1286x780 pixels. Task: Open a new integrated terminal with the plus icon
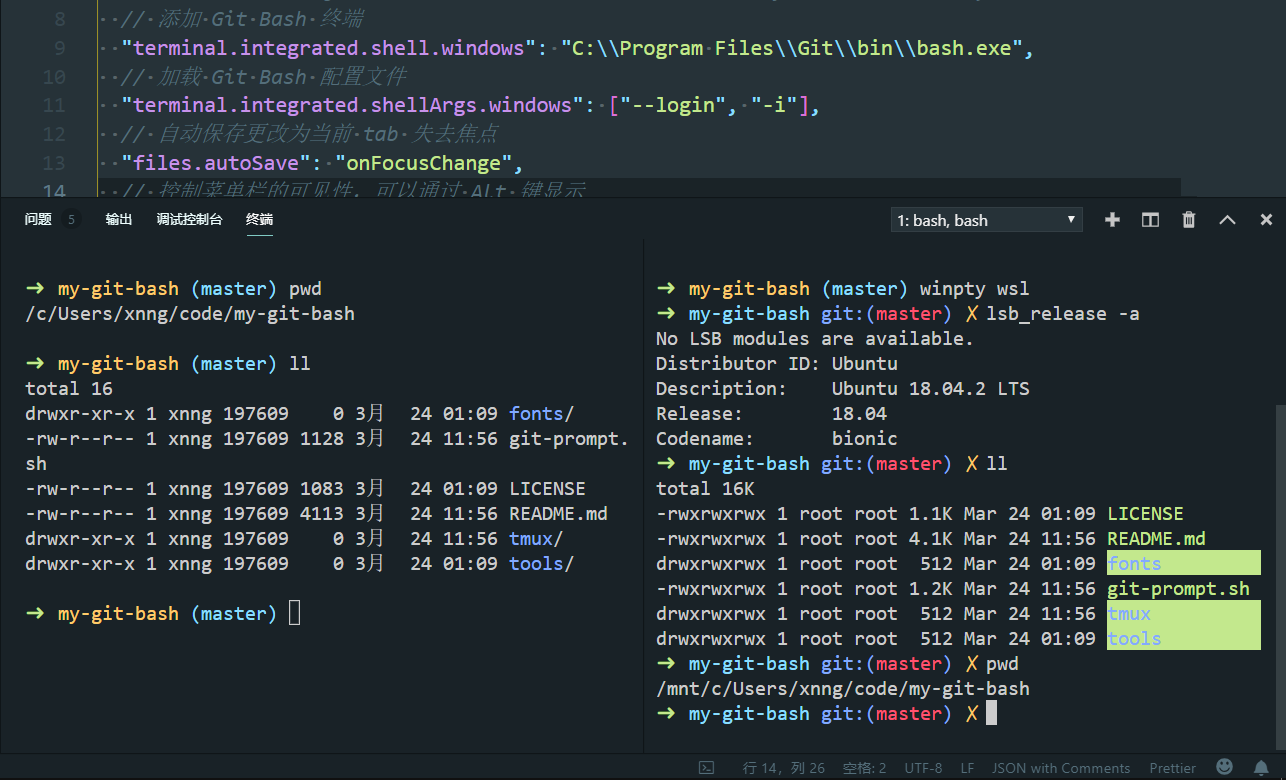coord(1112,219)
